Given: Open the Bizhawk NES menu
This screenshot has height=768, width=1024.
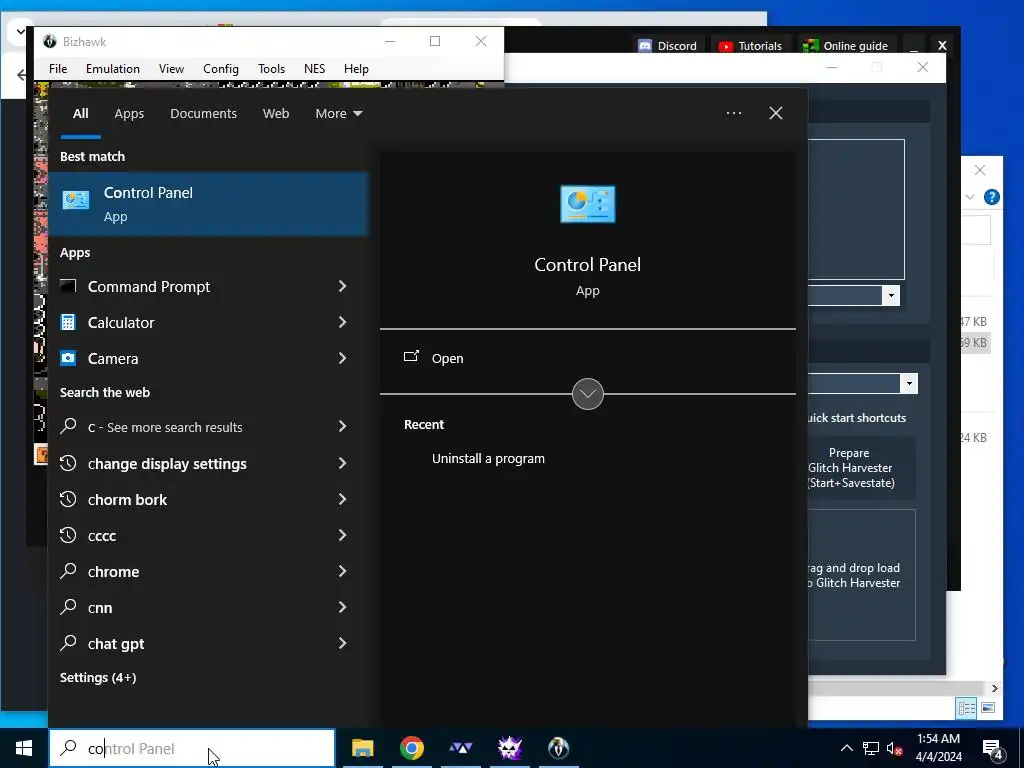Looking at the screenshot, I should pyautogui.click(x=314, y=69).
